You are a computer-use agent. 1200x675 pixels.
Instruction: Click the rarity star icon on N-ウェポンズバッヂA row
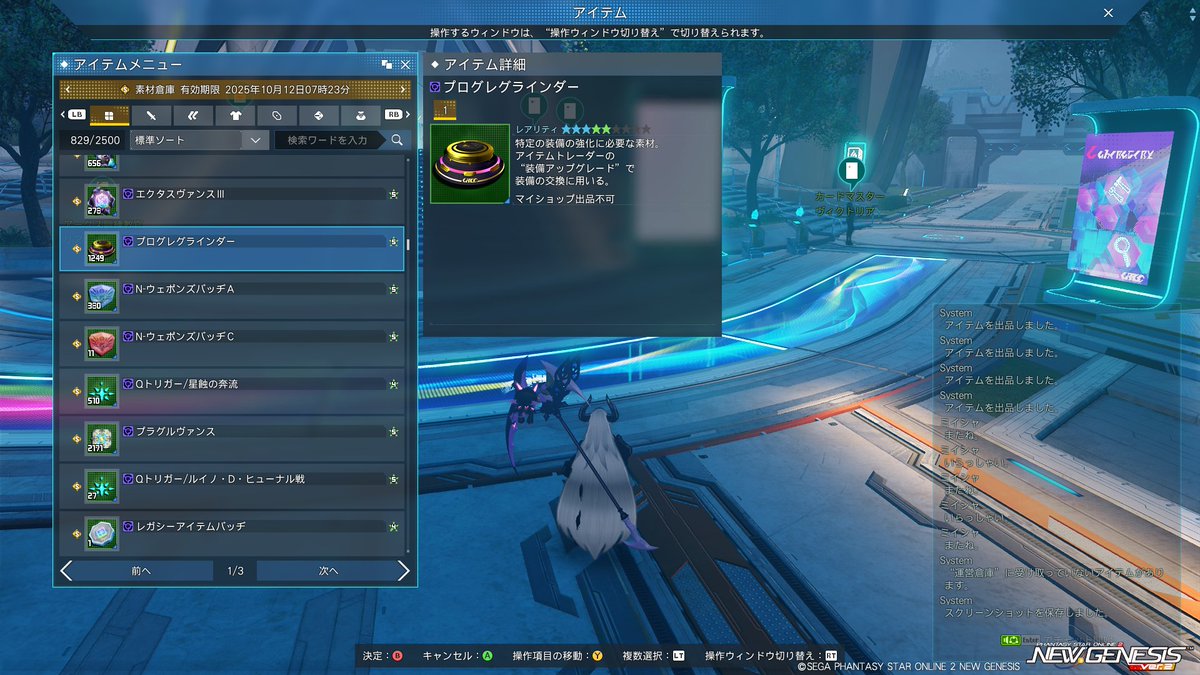(x=394, y=289)
